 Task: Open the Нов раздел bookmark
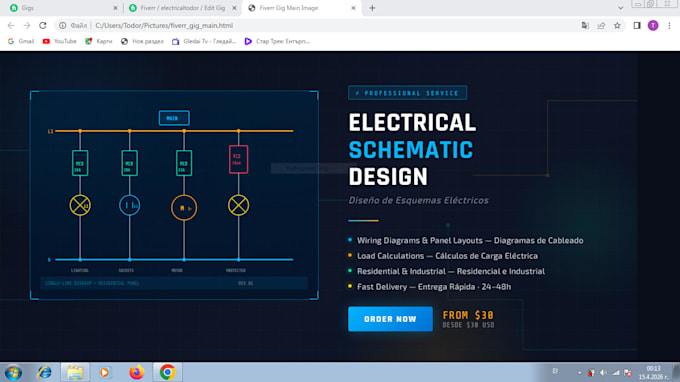click(x=142, y=41)
